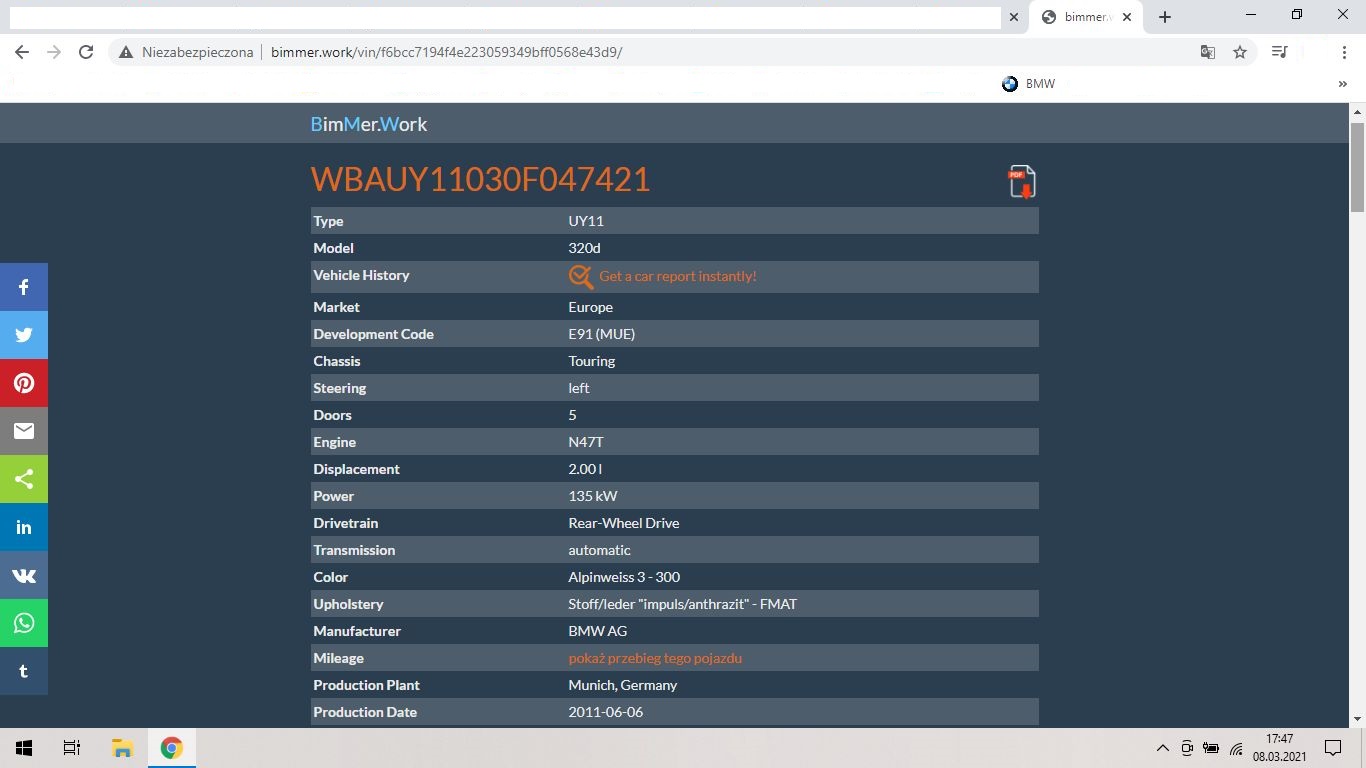Reload the page with refresh icon
Screen dimensions: 1366x768
pos(86,52)
